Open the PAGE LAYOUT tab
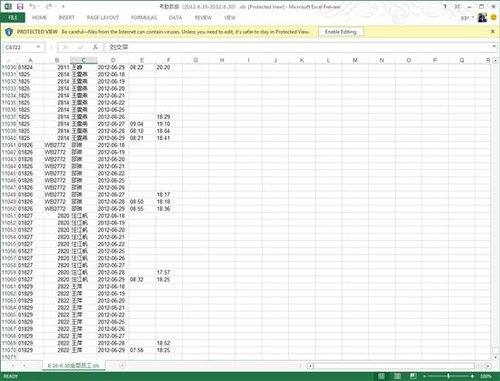This screenshot has width=500, height=381. pyautogui.click(x=103, y=17)
